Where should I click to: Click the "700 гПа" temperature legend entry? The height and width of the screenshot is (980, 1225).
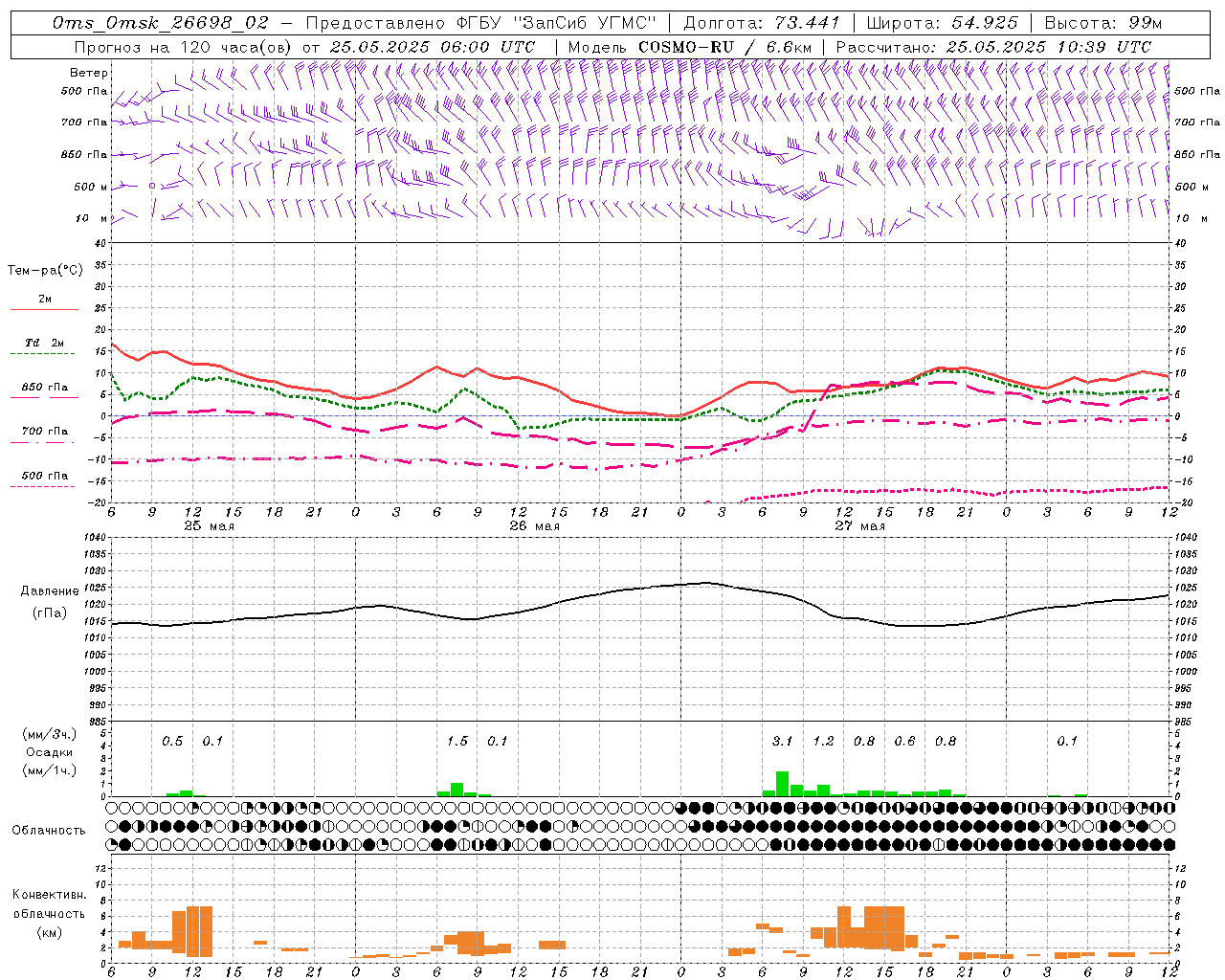(45, 431)
